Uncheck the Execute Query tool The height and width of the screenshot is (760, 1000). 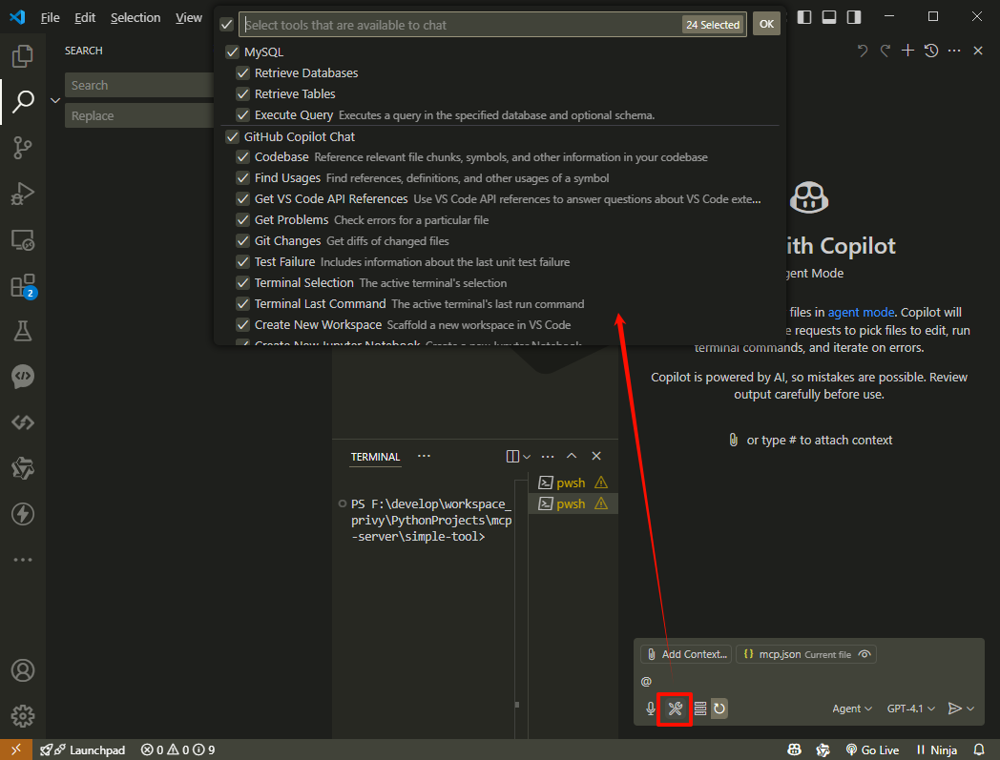(243, 115)
